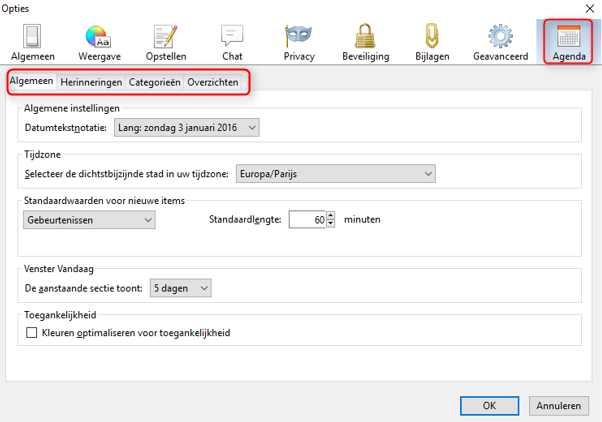Open the timezone dropdown Europa/Parijs

(336, 174)
